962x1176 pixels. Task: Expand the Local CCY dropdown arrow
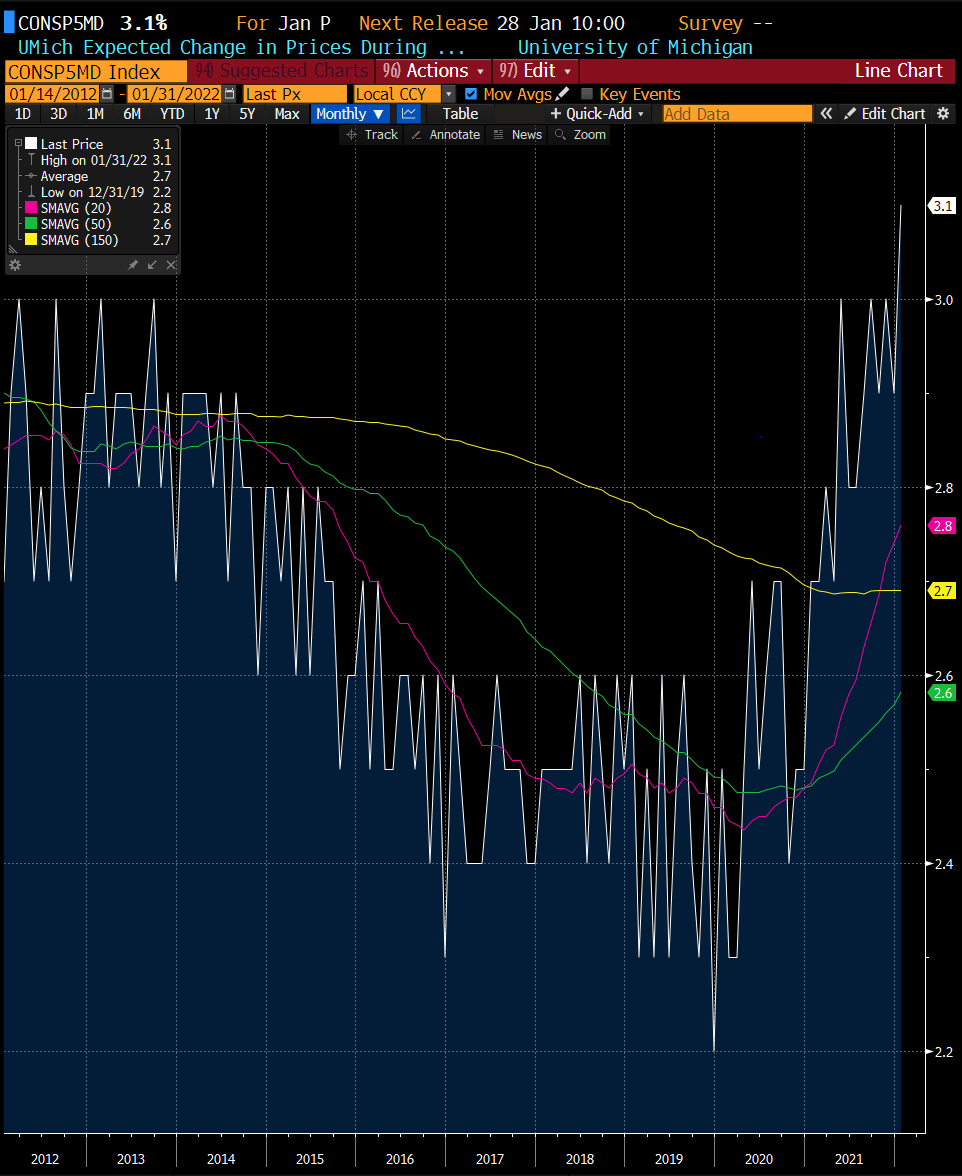coord(448,94)
